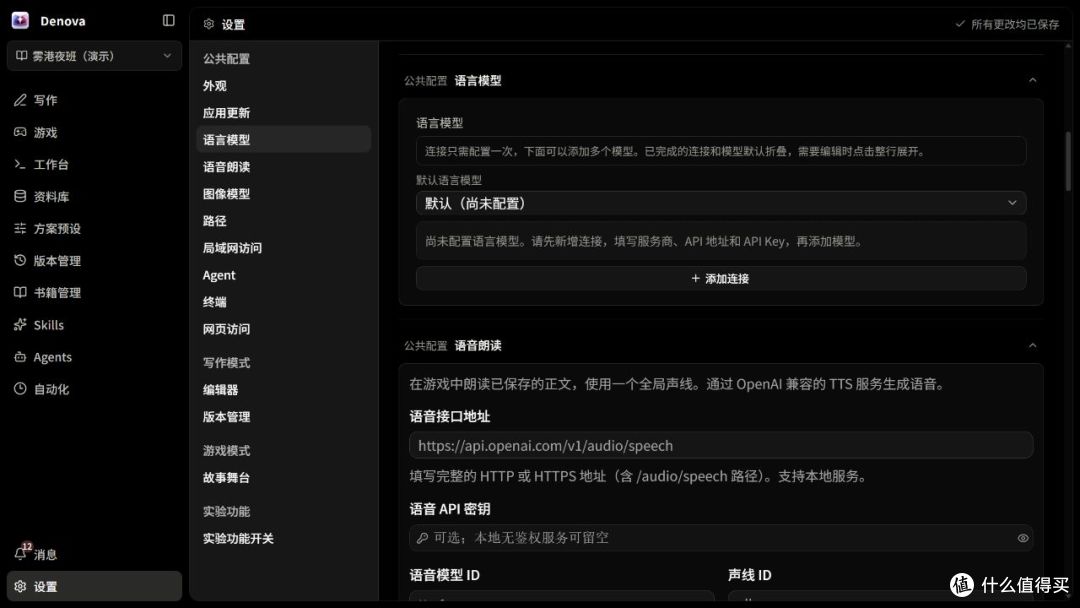Select 外观 in settings navigation
The width and height of the screenshot is (1080, 608).
tap(284, 85)
